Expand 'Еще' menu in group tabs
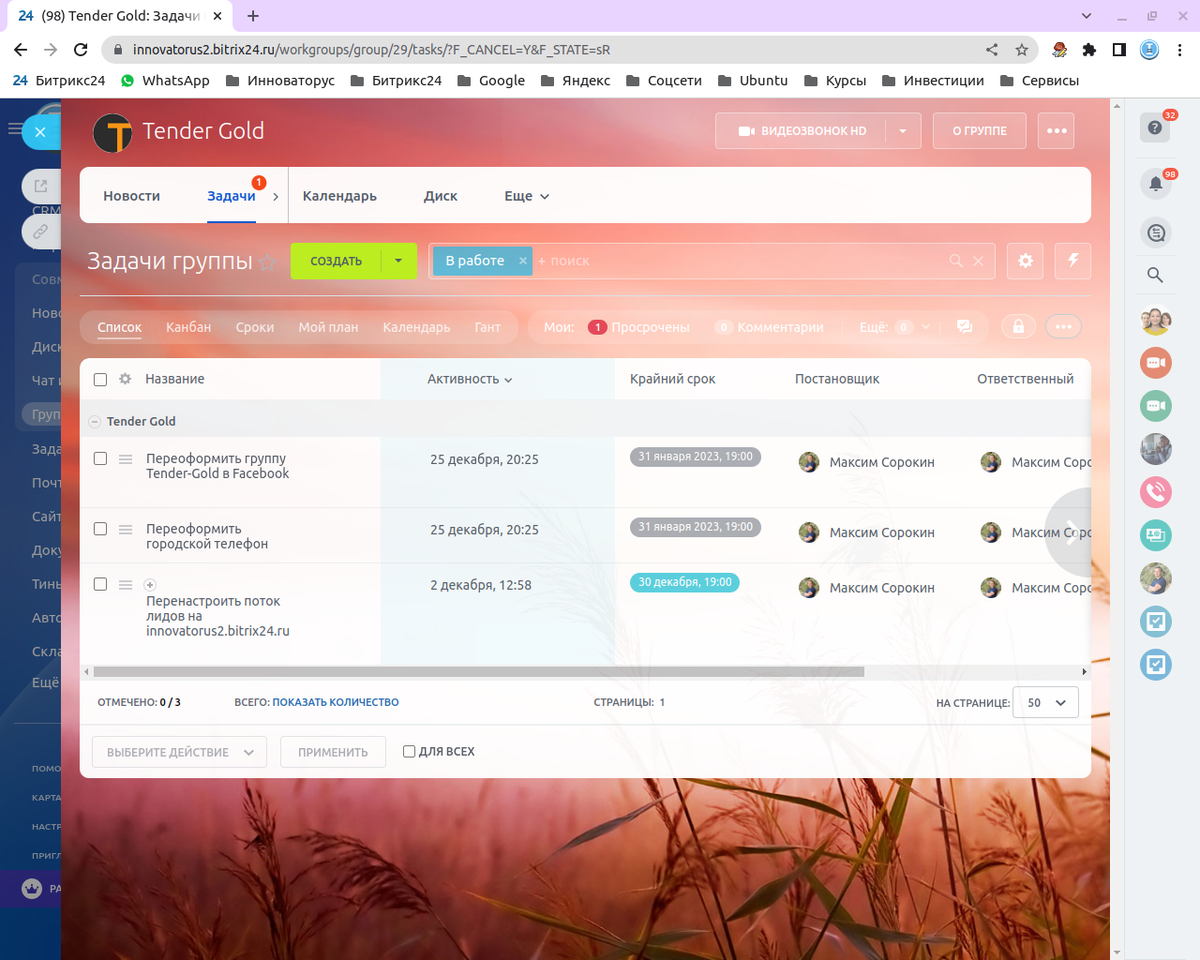This screenshot has width=1200, height=960. coord(527,196)
